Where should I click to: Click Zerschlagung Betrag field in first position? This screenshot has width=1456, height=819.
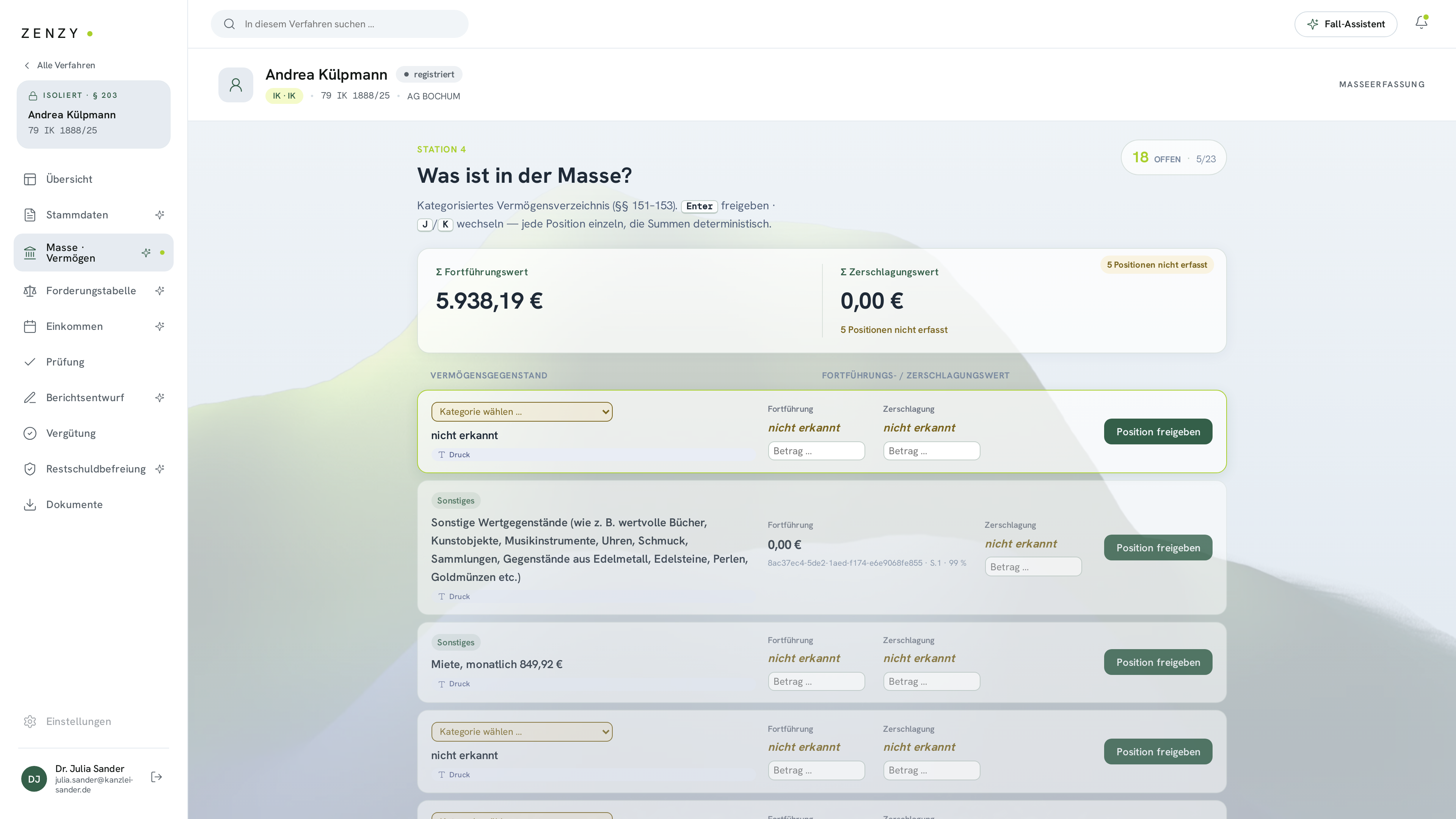932,450
